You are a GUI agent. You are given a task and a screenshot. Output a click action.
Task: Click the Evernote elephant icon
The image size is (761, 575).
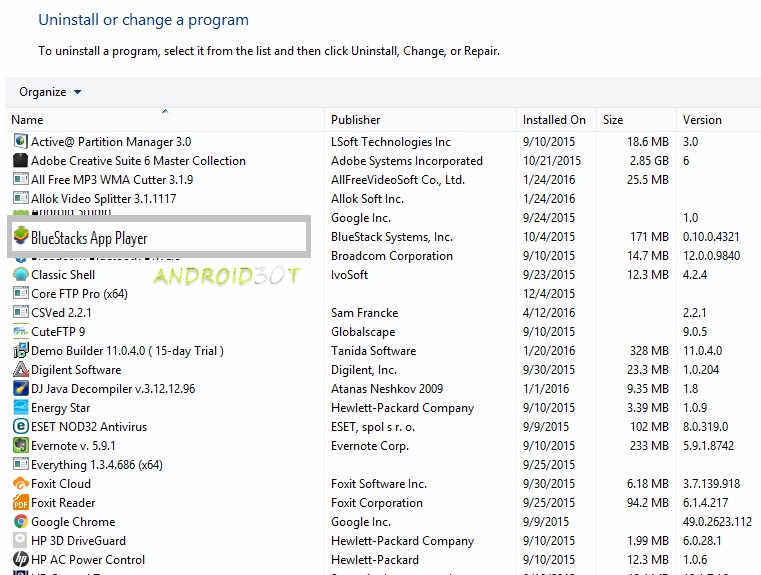pos(20,445)
